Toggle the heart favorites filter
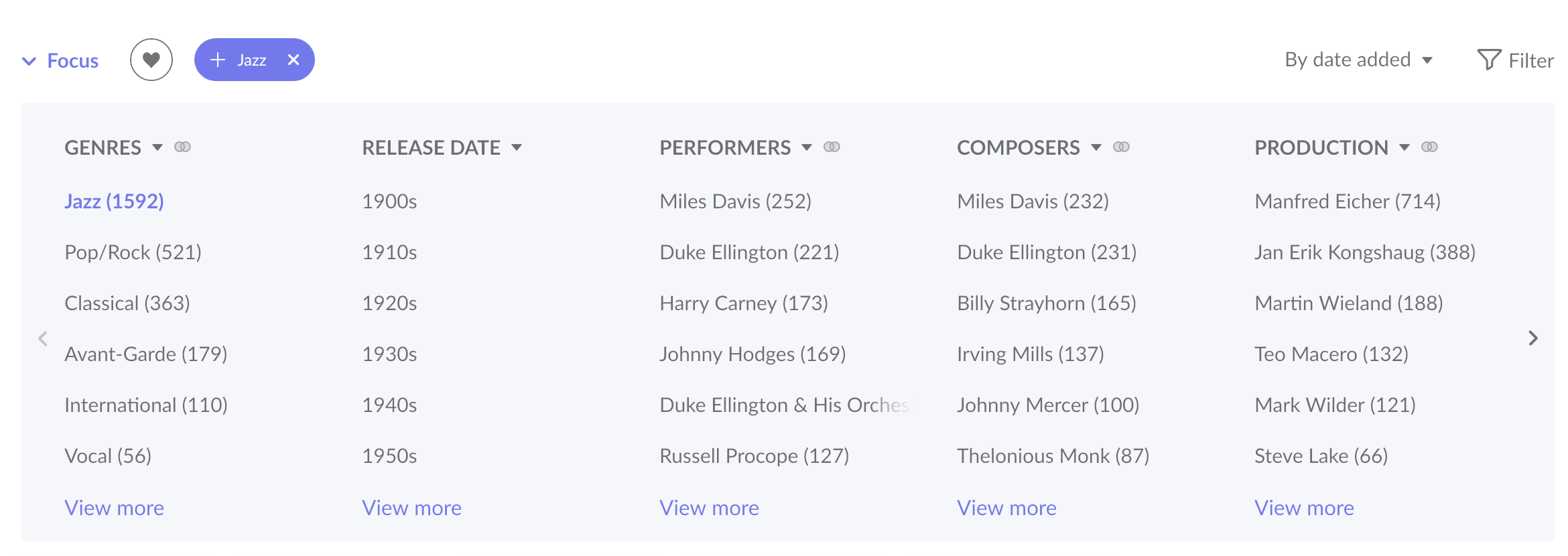The image size is (1568, 556). pyautogui.click(x=151, y=60)
